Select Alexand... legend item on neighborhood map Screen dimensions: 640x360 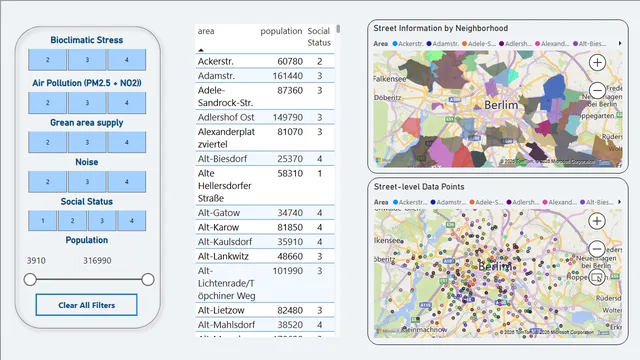(x=552, y=44)
